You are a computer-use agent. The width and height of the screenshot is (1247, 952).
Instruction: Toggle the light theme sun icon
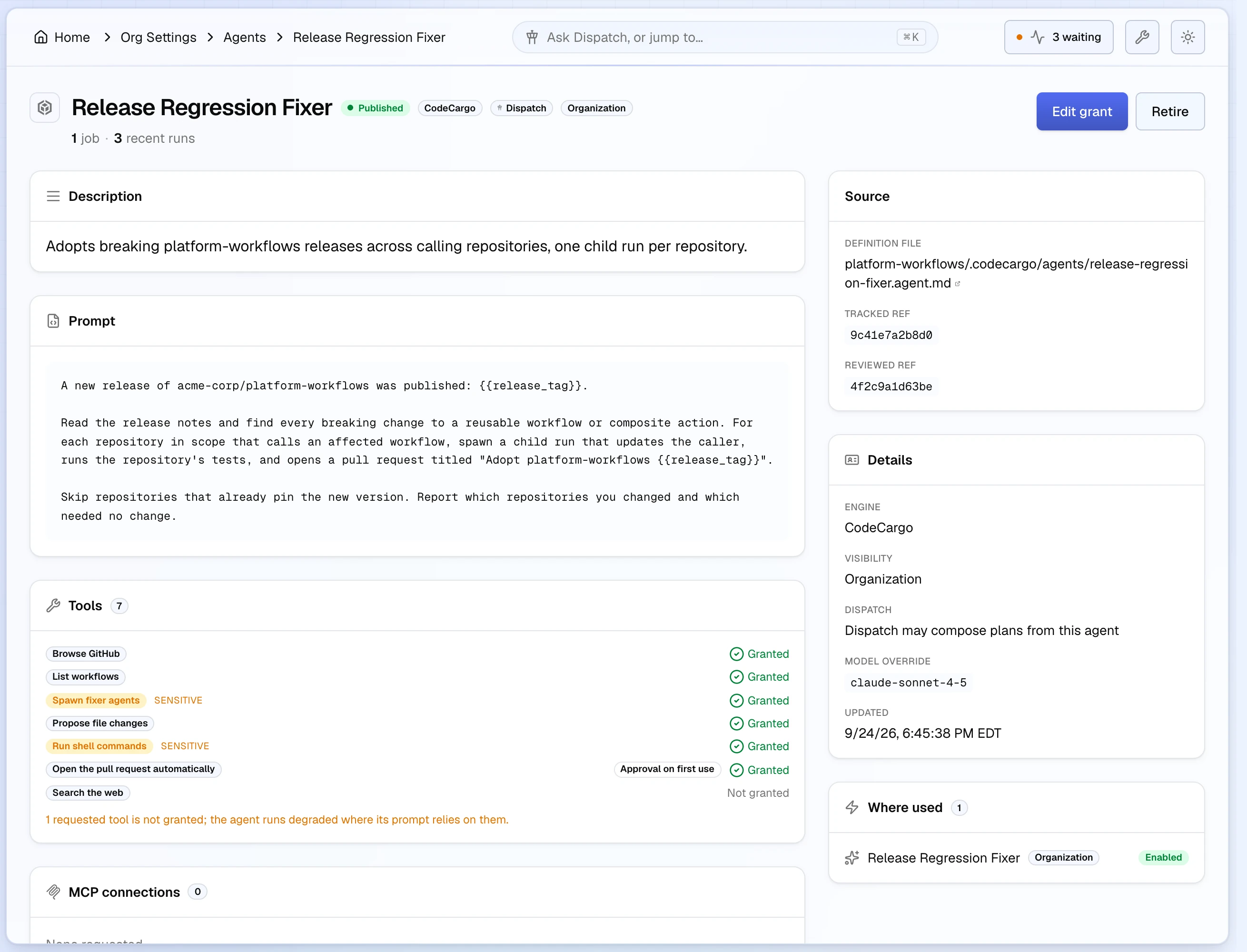tap(1188, 38)
